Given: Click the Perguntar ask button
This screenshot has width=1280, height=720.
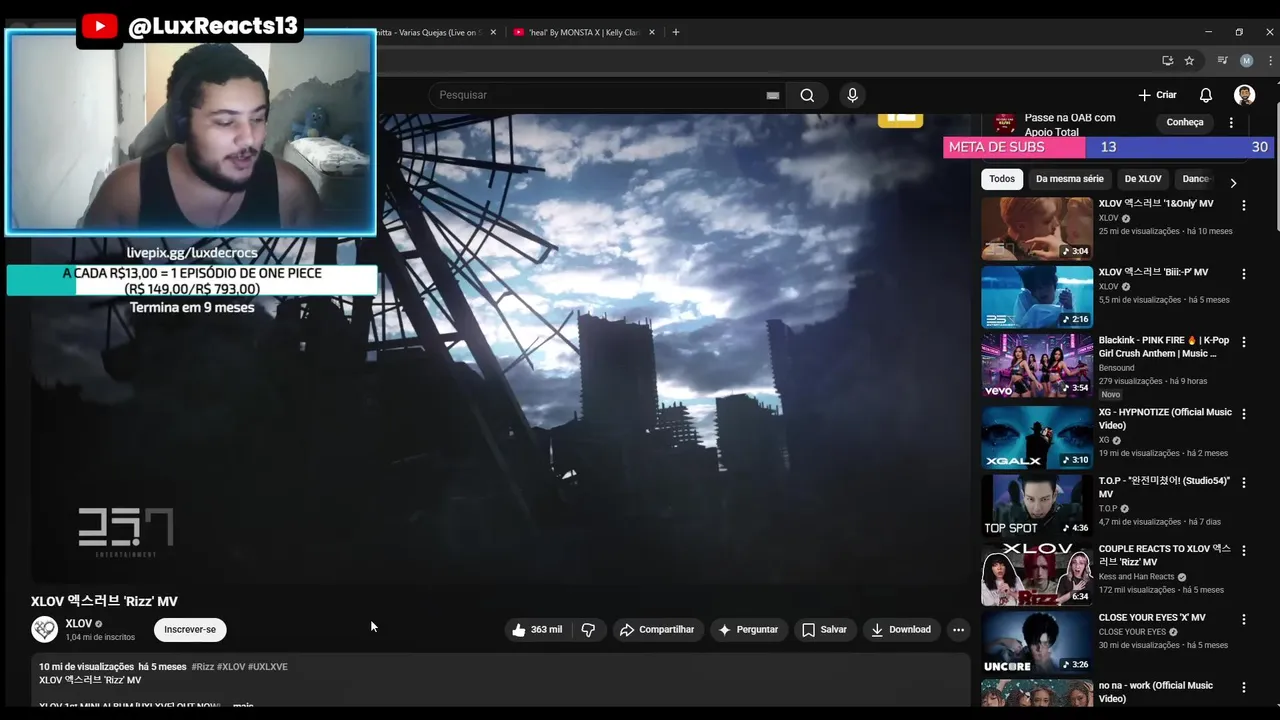Looking at the screenshot, I should coord(748,630).
